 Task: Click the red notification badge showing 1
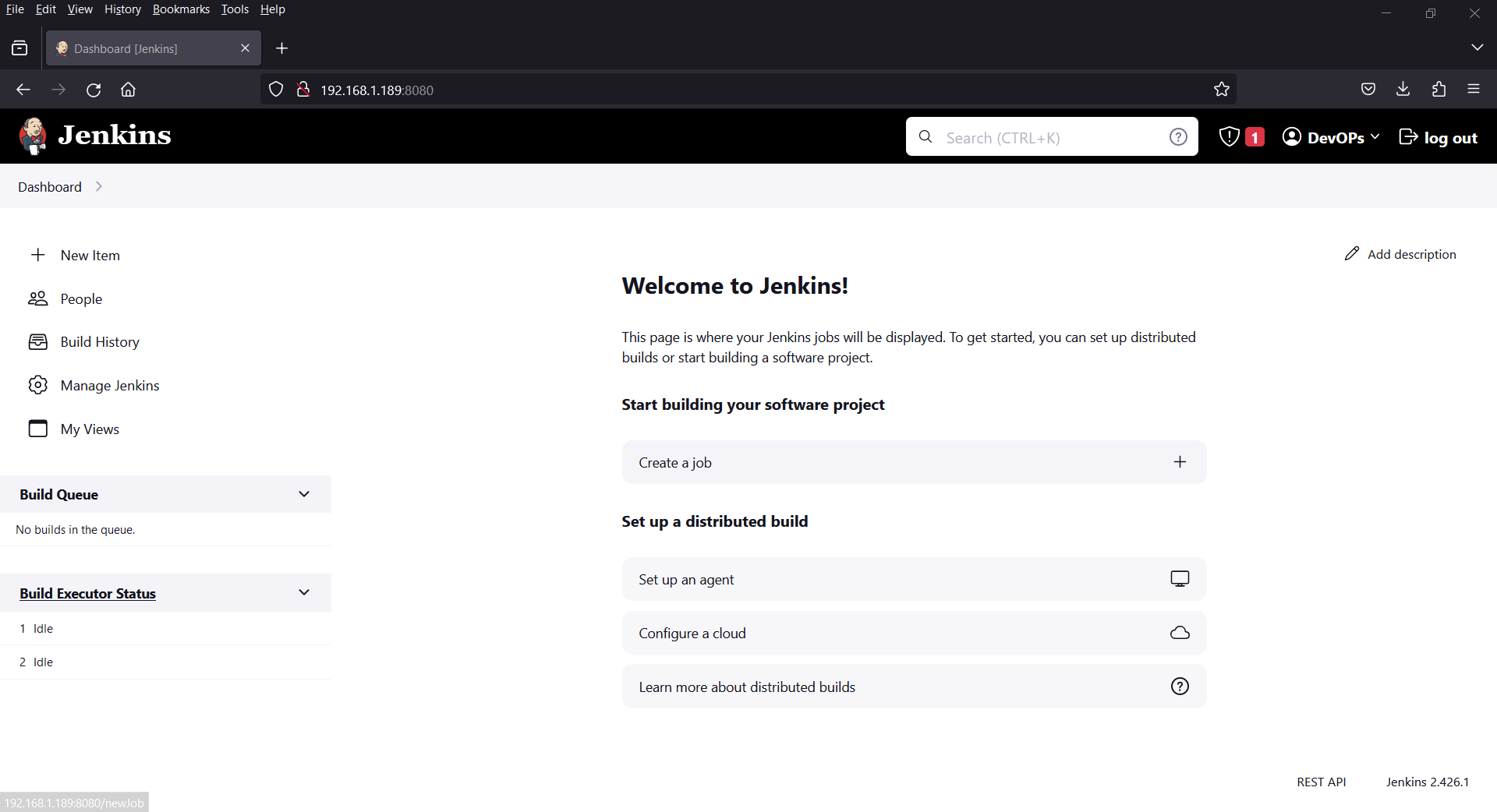(1255, 137)
